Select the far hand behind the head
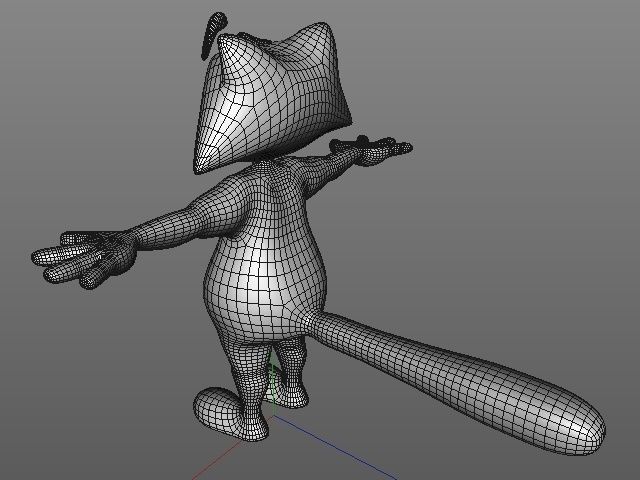 coord(371,149)
